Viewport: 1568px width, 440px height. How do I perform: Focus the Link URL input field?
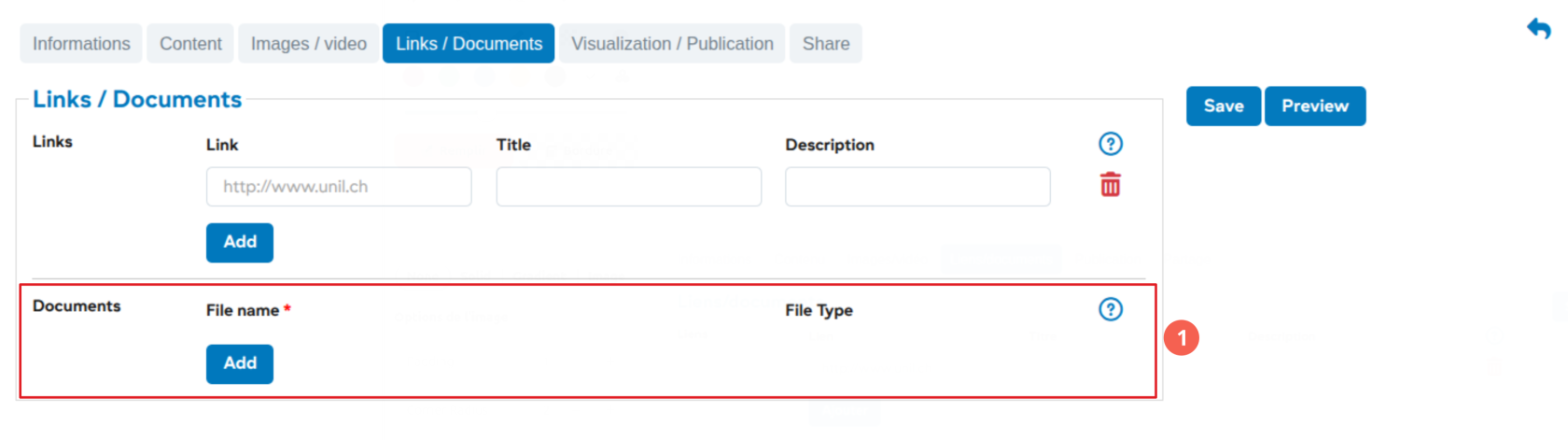tap(339, 187)
